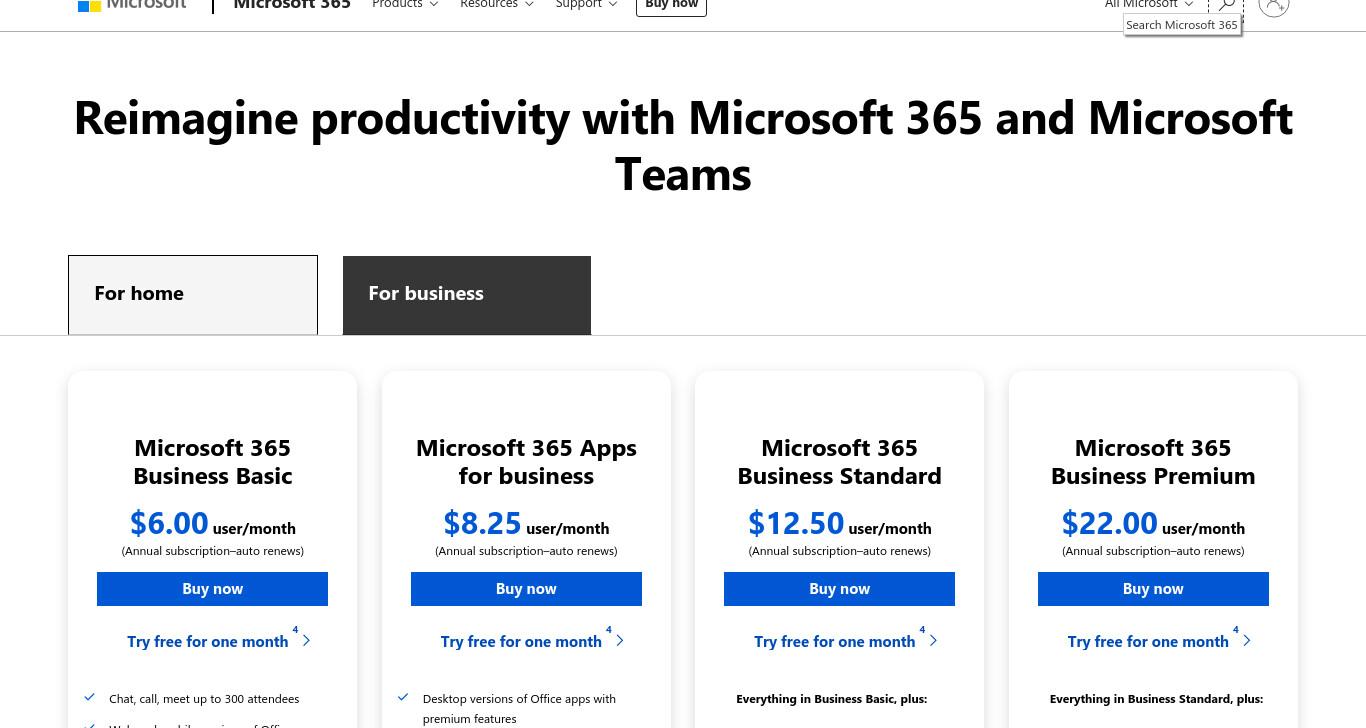Viewport: 1366px width, 728px height.
Task: Click the header Buy now button
Action: point(671,5)
